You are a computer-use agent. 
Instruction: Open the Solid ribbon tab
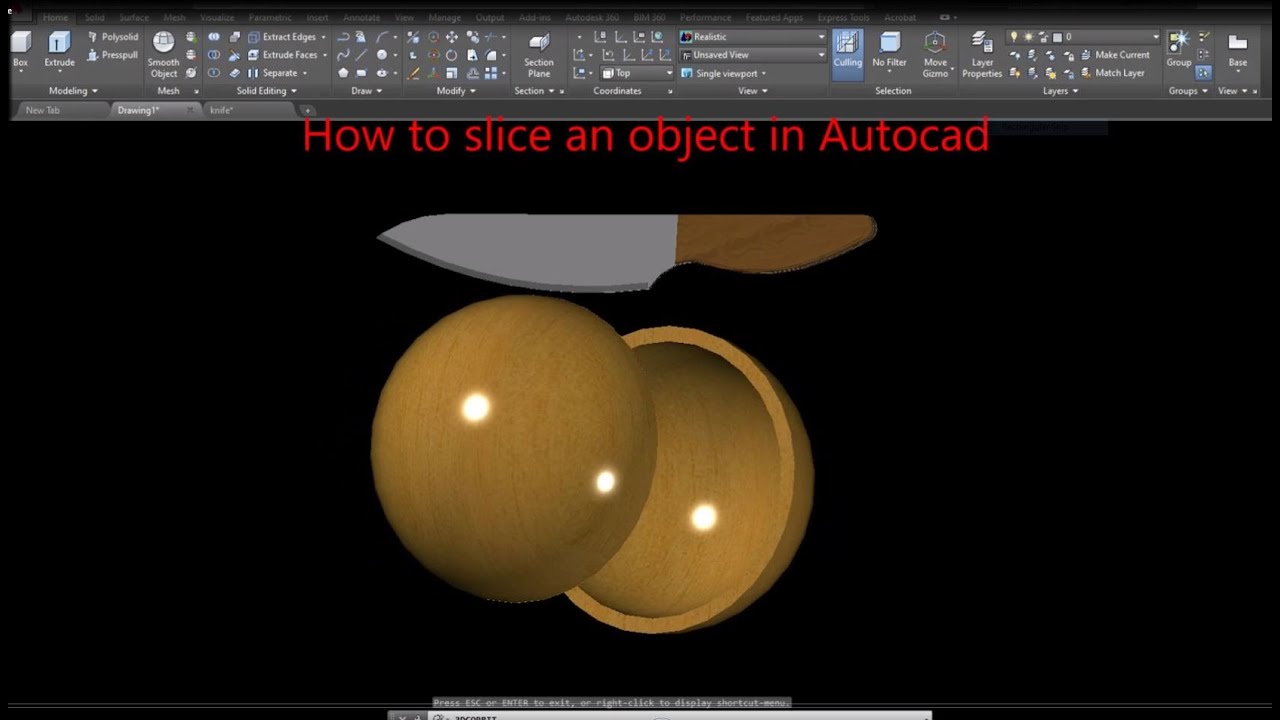click(x=94, y=17)
